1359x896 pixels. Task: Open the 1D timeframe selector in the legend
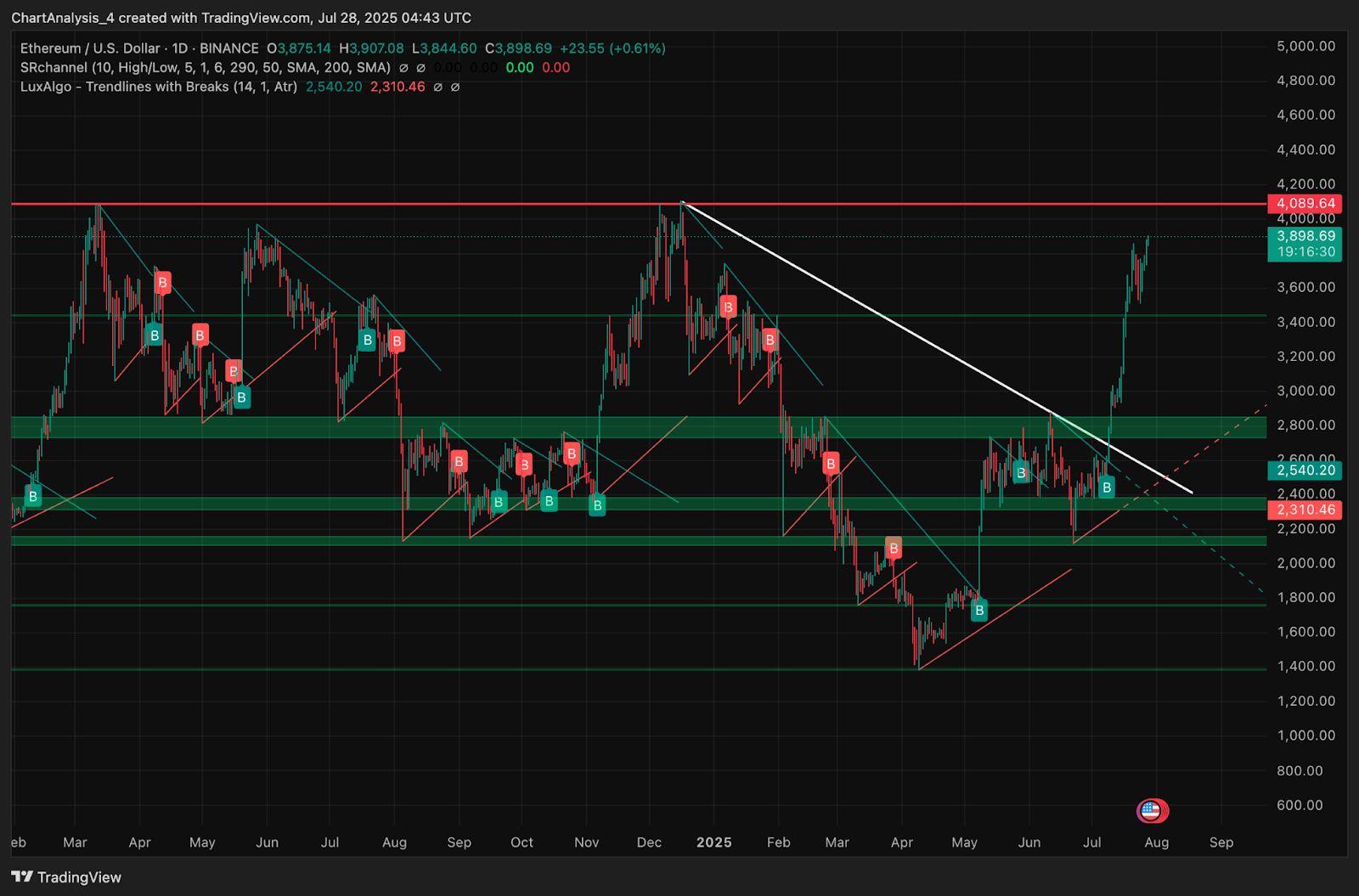point(181,48)
